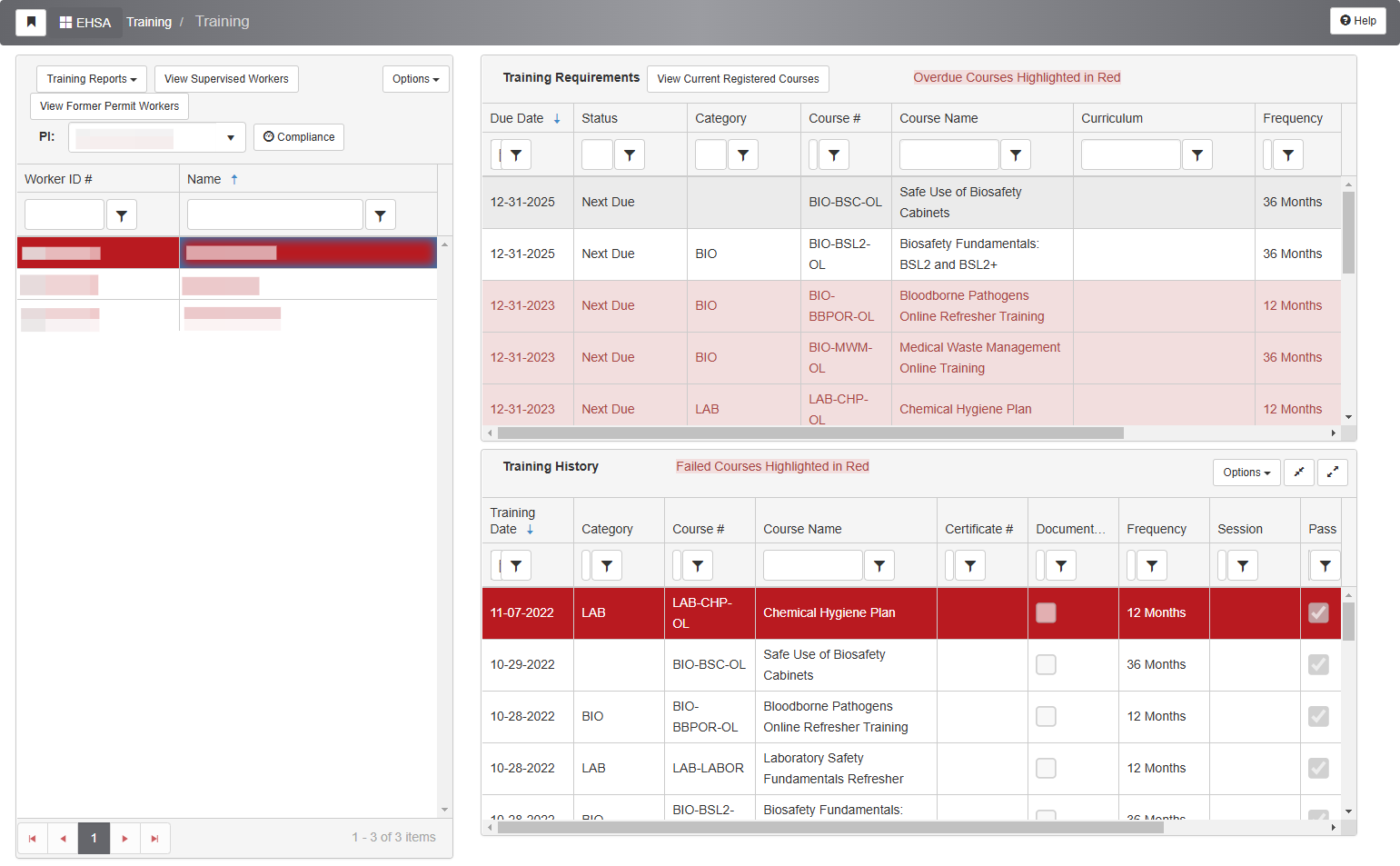Toggle Document checkbox for Safe Use of Biosafety Cabinets
This screenshot has width=1400, height=866.
tap(1046, 664)
